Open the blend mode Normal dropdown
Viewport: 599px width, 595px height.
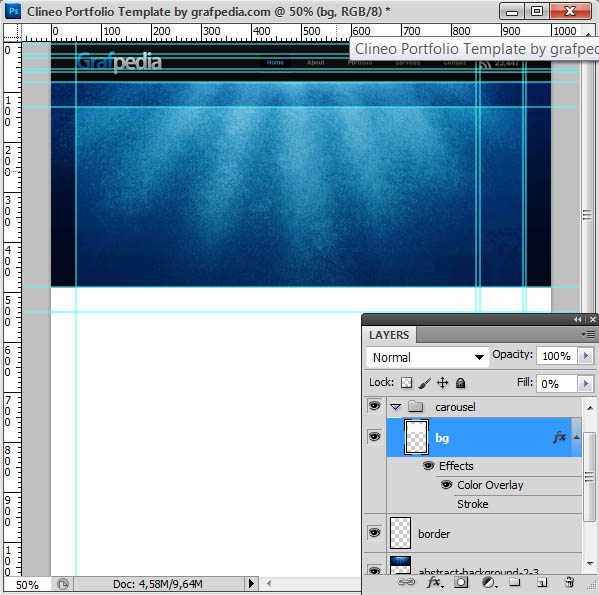click(x=427, y=357)
